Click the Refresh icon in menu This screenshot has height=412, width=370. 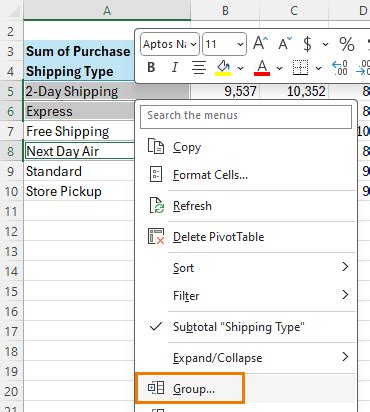pyautogui.click(x=156, y=205)
